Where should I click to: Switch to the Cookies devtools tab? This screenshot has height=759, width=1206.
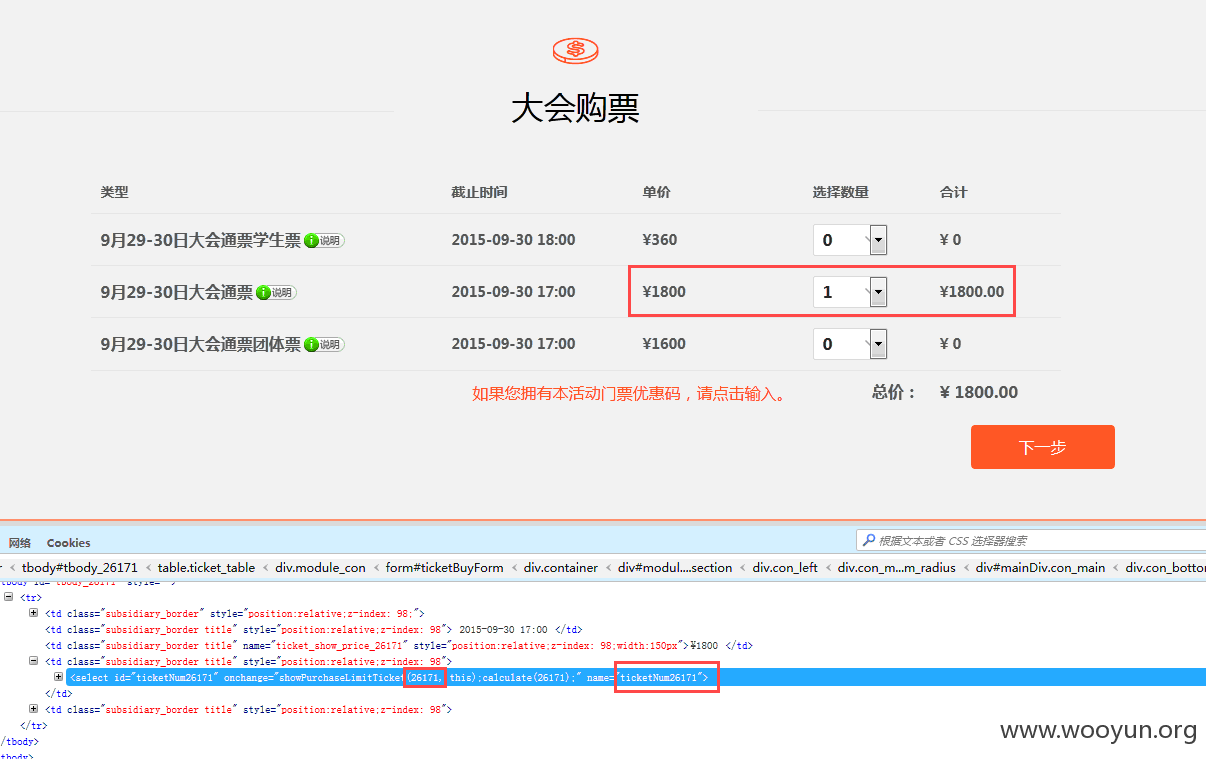(x=68, y=543)
